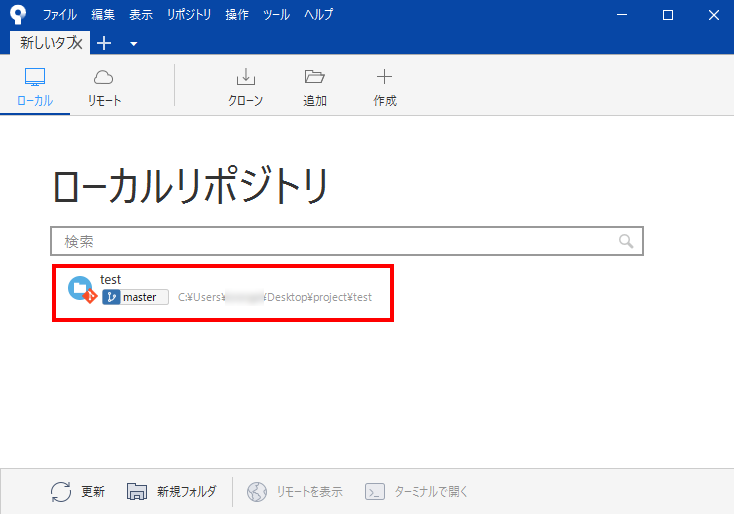Click the 追加 folder icon
This screenshot has width=734, height=514.
[315, 76]
